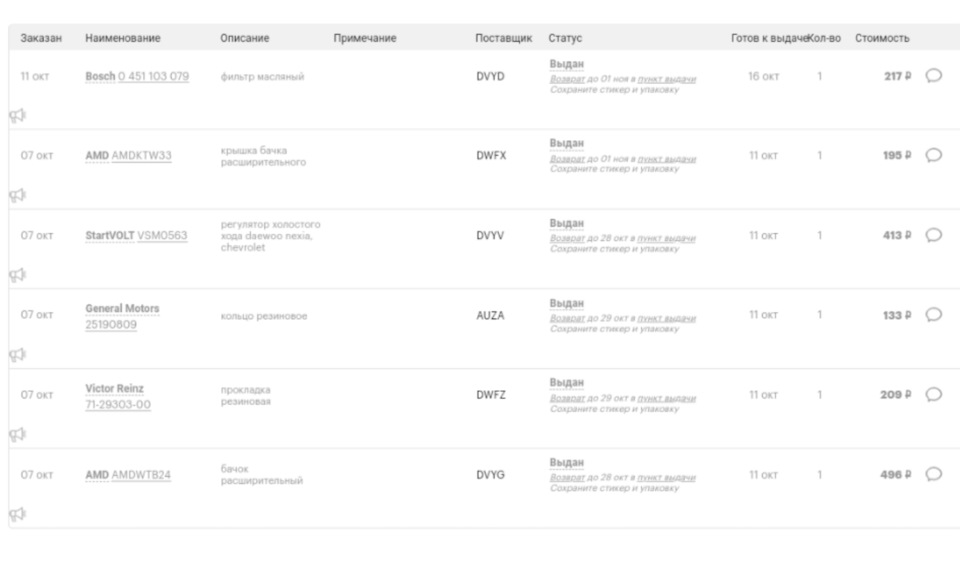Viewport: 960px width, 585px height.
Task: Click the Статус column header
Action: 565,38
